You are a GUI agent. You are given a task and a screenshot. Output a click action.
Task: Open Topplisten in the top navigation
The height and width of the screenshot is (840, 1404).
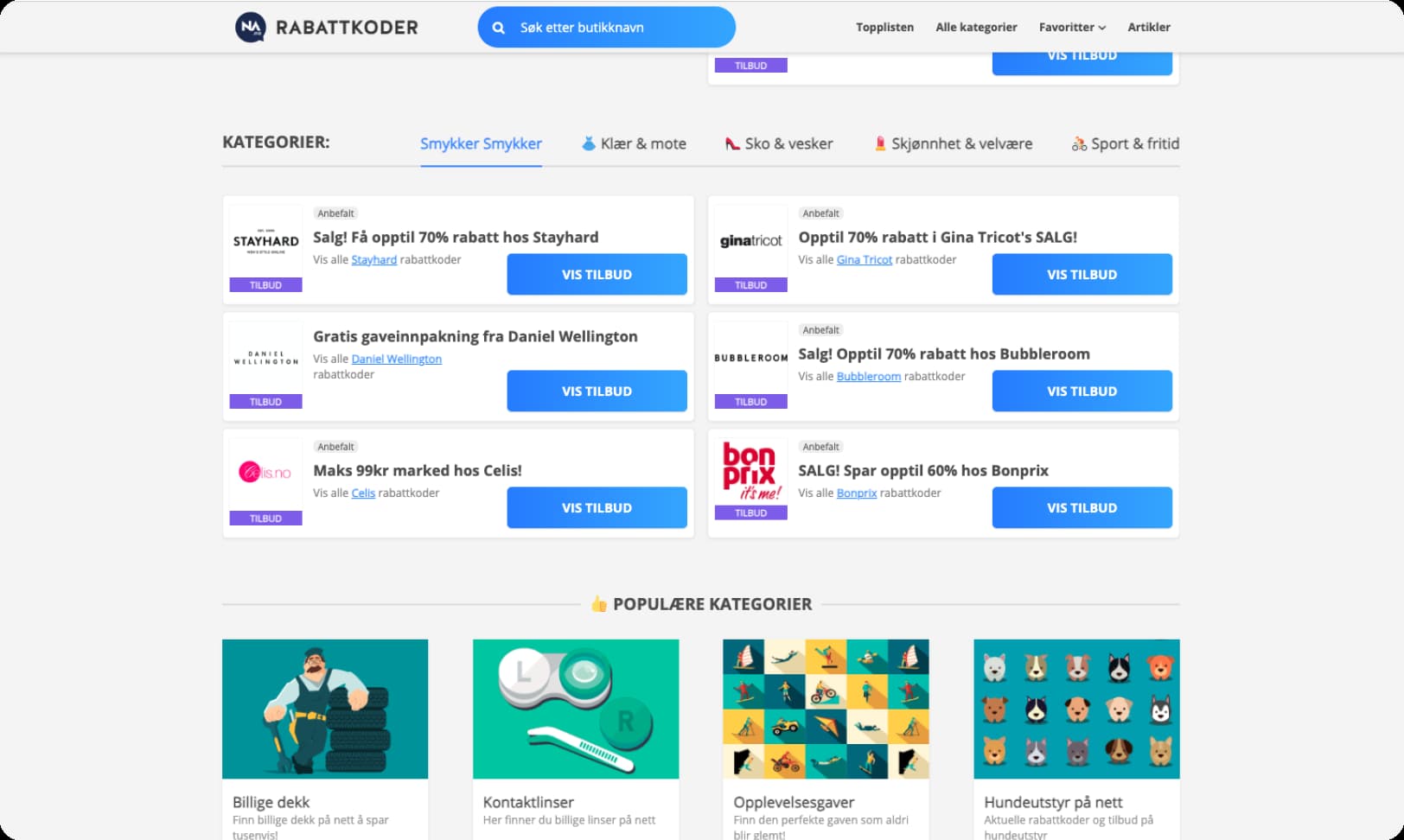point(884,27)
